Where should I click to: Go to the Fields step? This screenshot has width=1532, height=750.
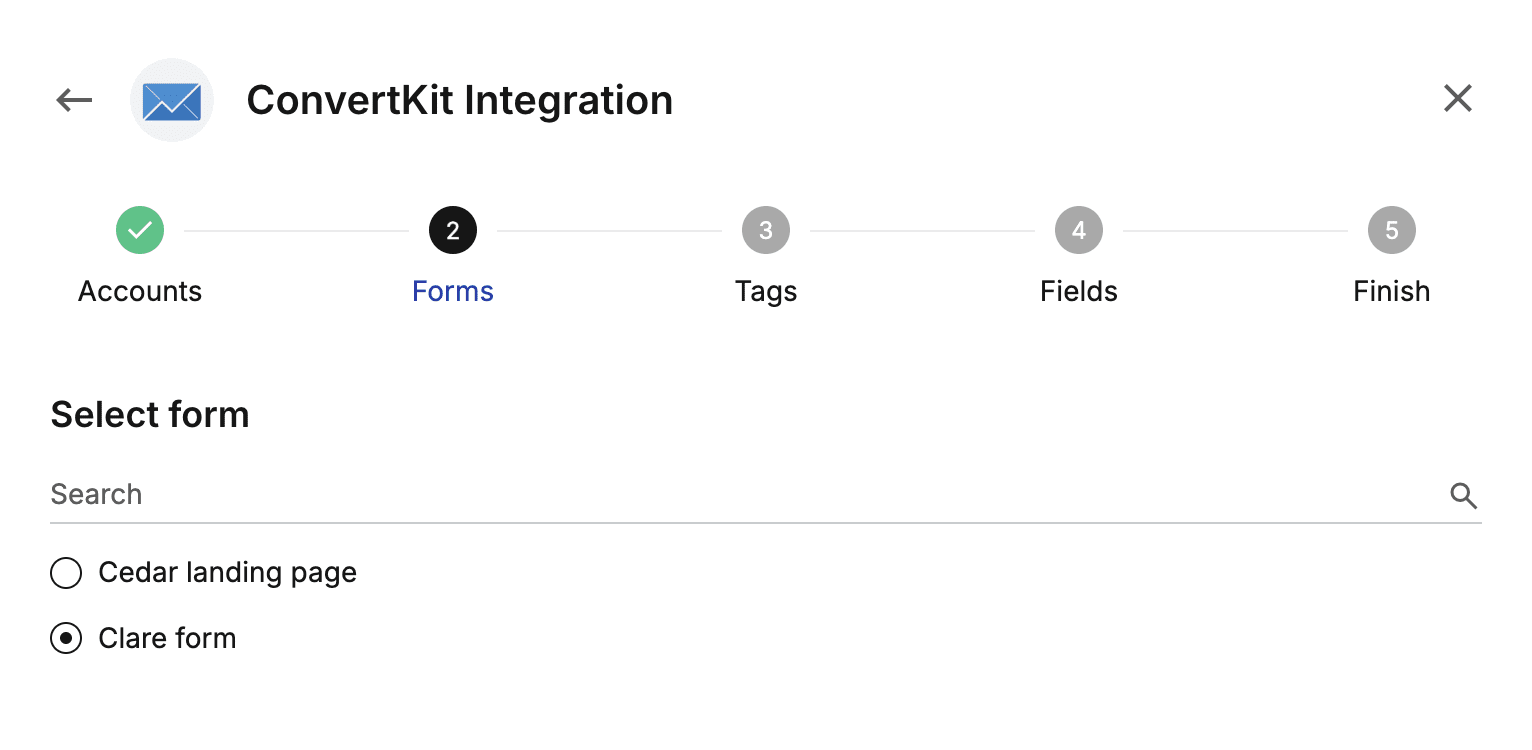click(1078, 291)
